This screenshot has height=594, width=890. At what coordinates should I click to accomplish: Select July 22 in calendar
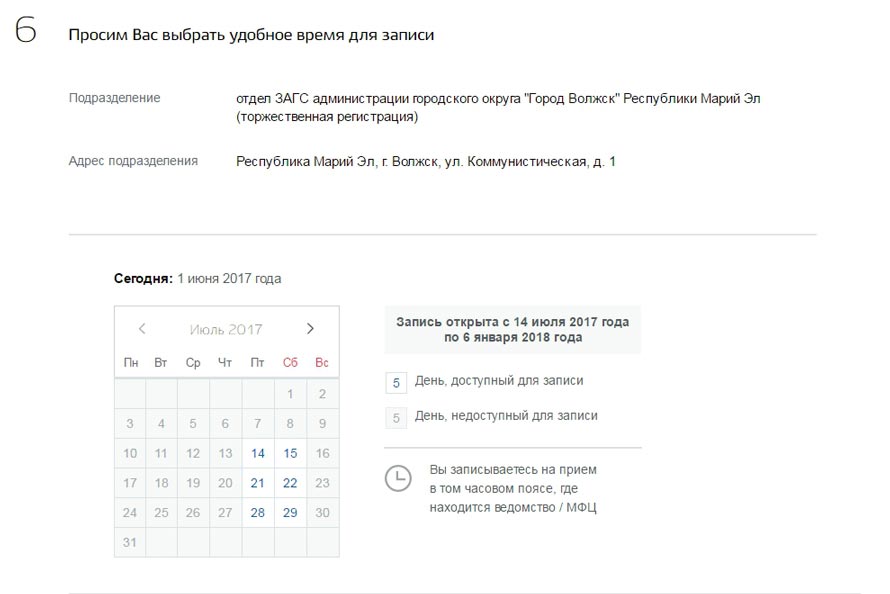pos(290,483)
